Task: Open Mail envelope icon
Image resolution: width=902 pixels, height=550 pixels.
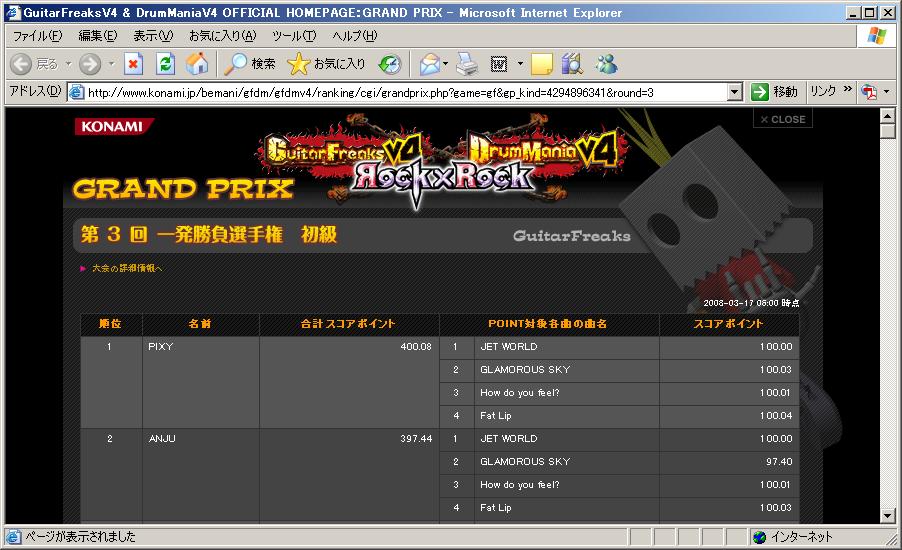Action: (430, 64)
